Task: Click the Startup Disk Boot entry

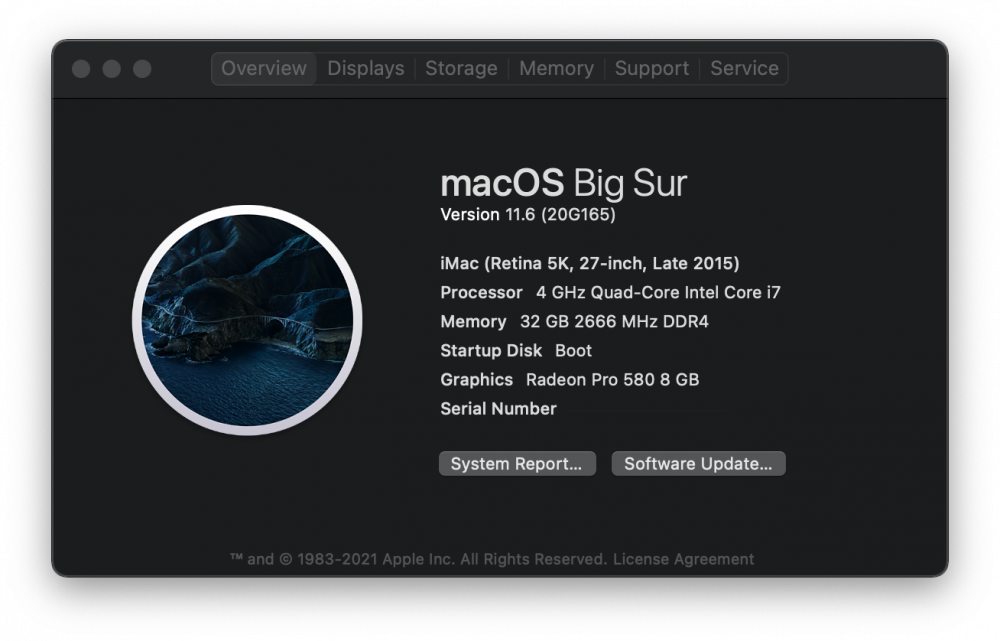Action: click(x=516, y=351)
